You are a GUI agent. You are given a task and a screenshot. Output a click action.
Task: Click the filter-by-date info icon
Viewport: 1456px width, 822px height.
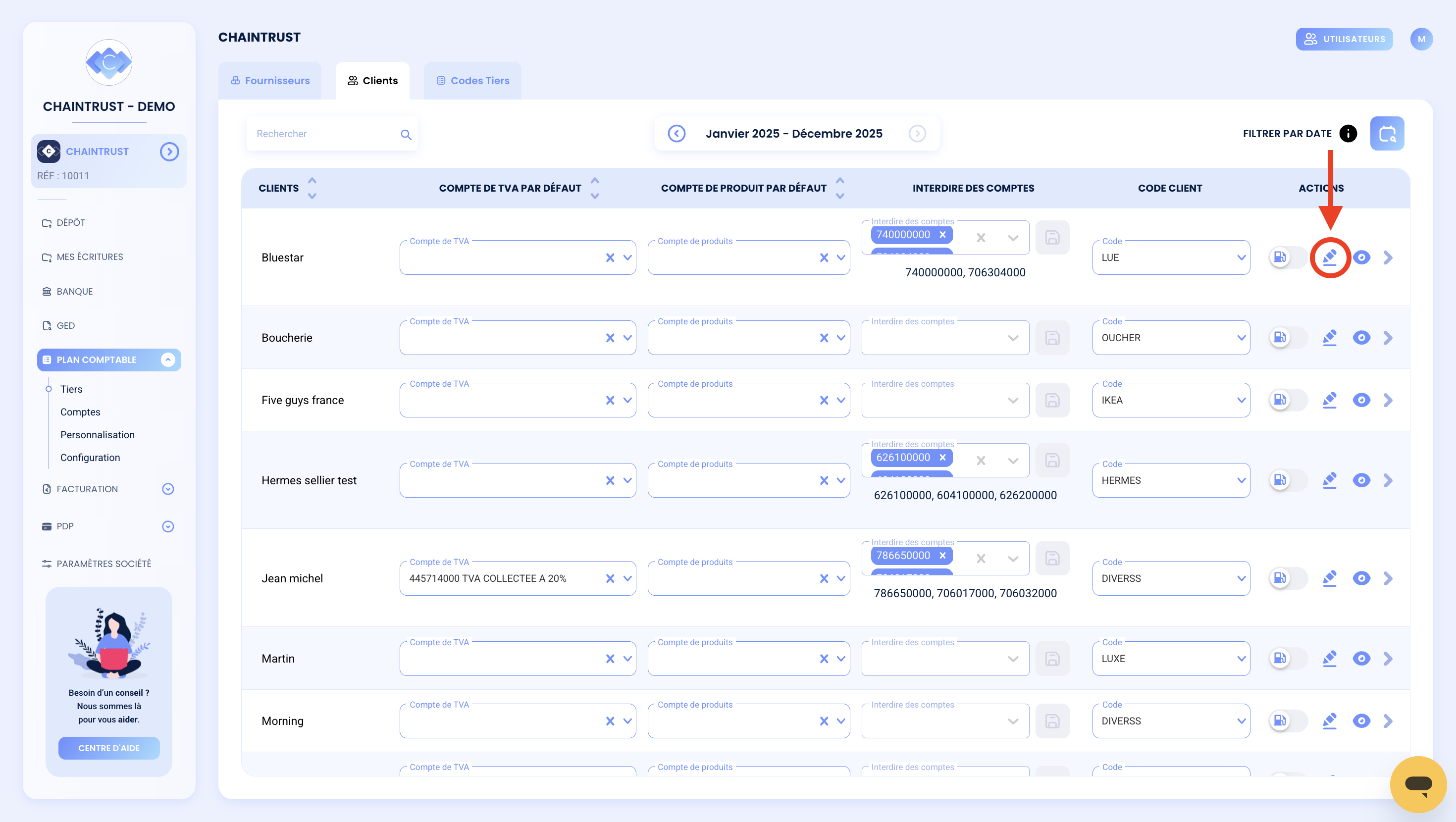tap(1348, 133)
